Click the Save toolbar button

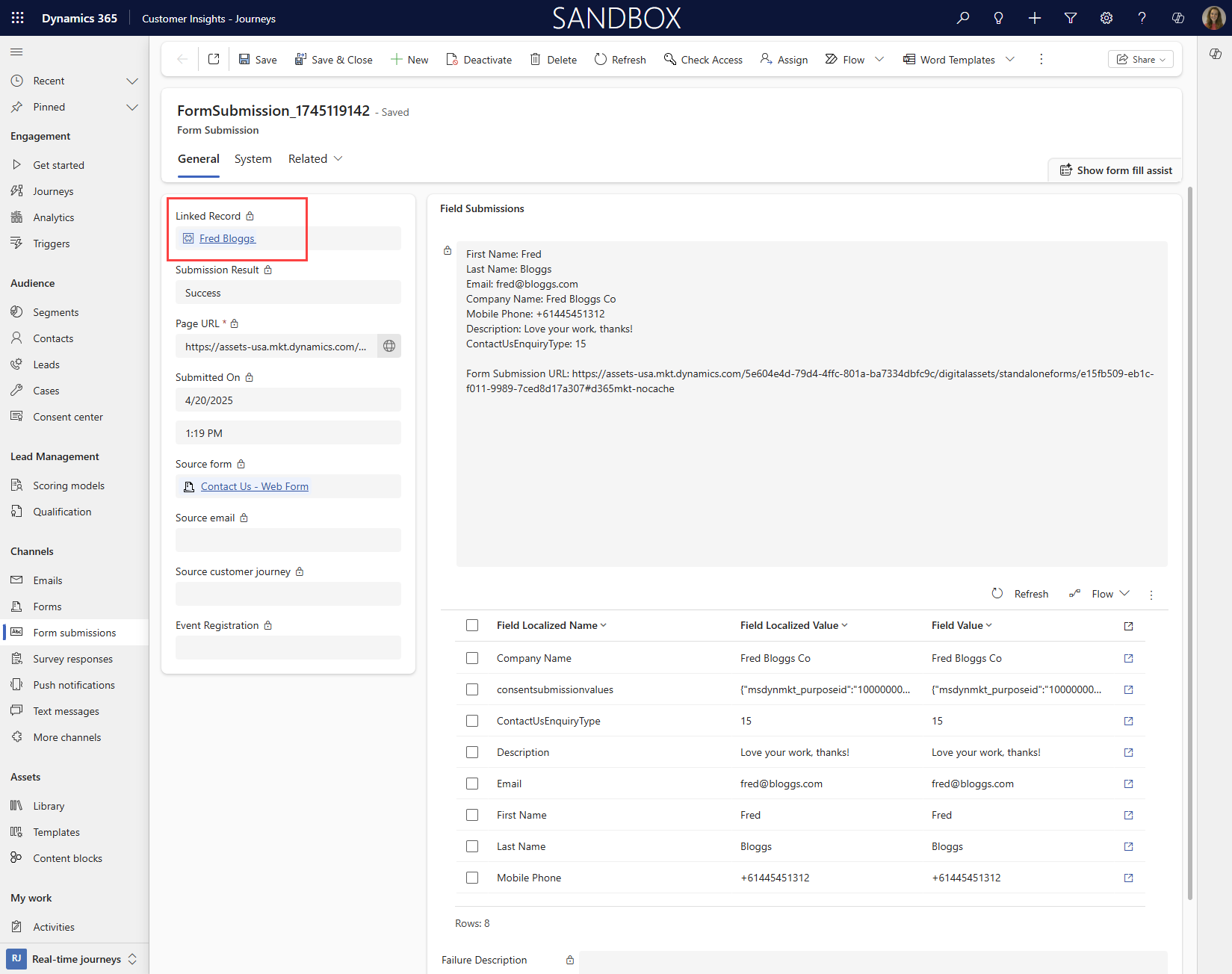point(258,60)
